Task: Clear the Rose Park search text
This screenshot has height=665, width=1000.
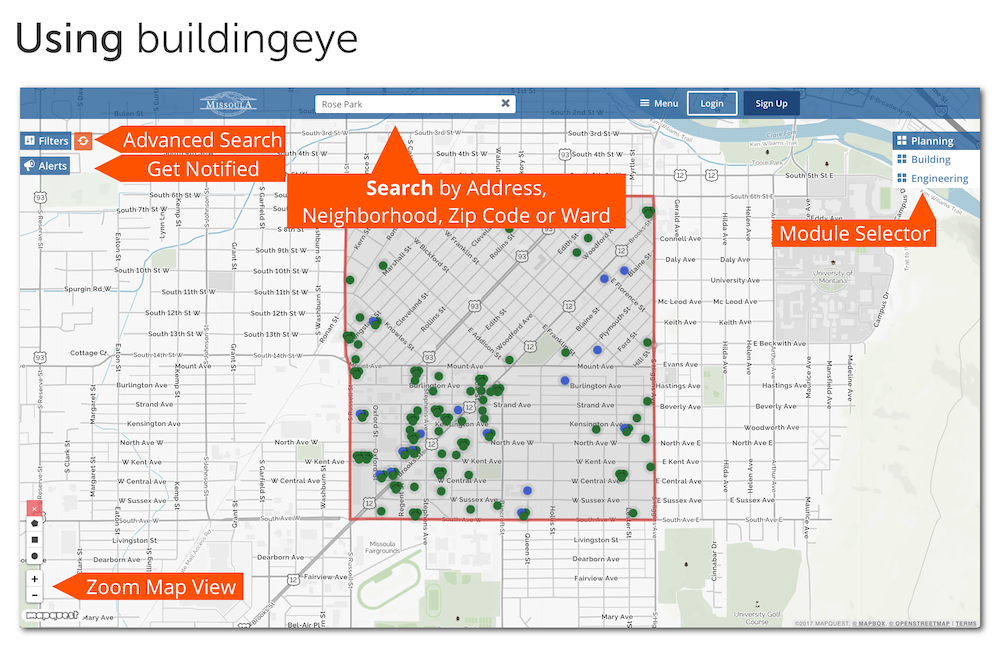Action: (x=505, y=103)
